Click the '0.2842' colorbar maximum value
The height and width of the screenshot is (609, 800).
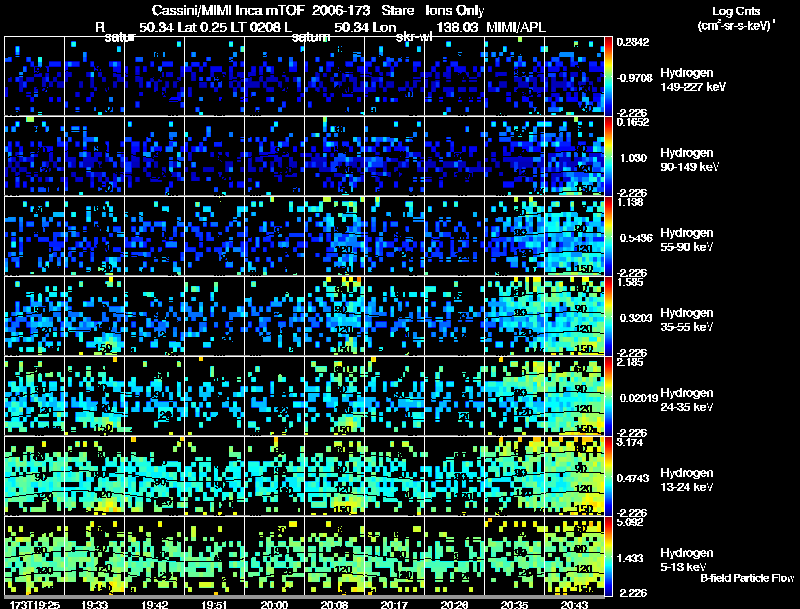(x=633, y=42)
